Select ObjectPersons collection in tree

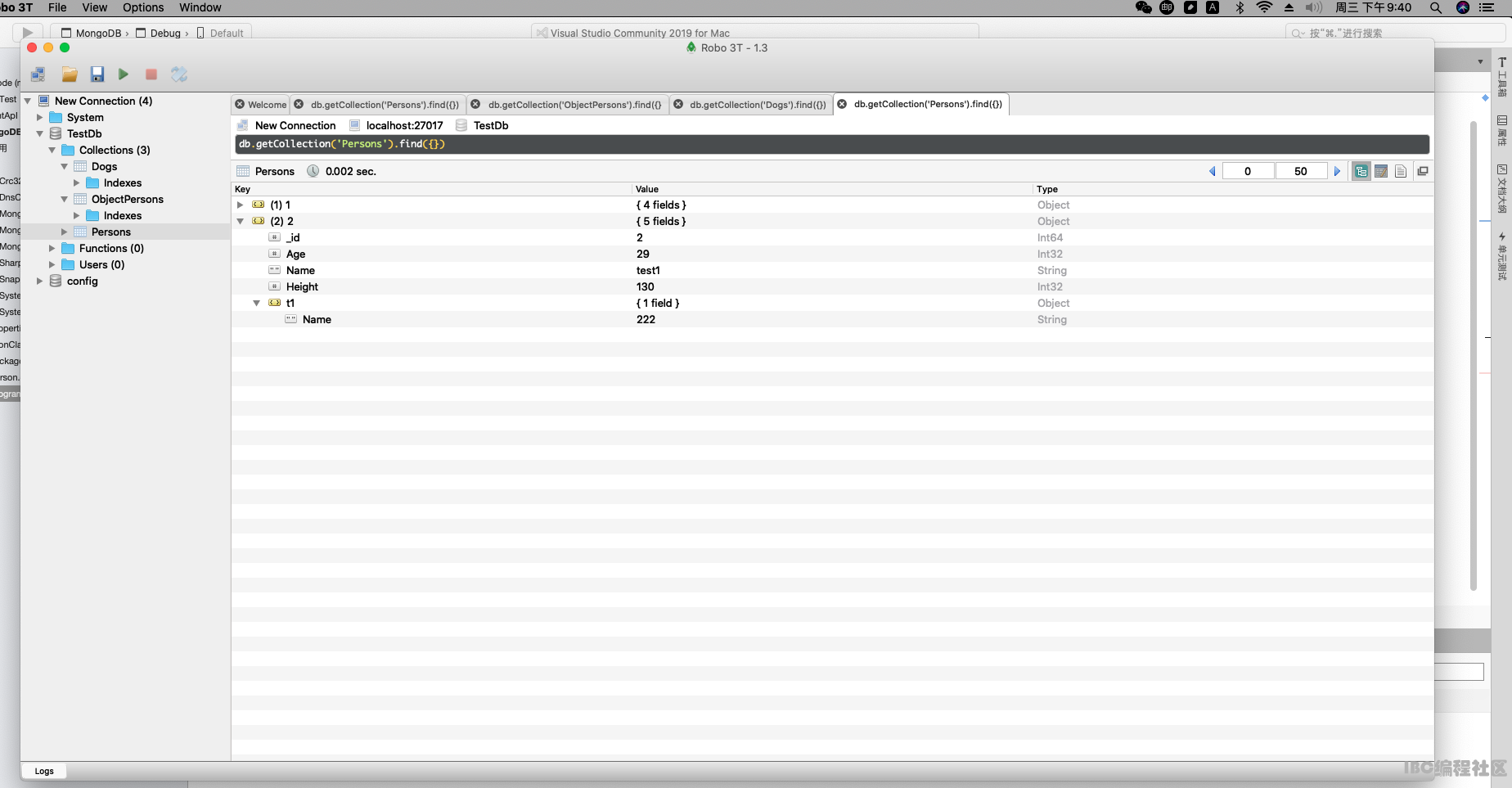tap(128, 199)
